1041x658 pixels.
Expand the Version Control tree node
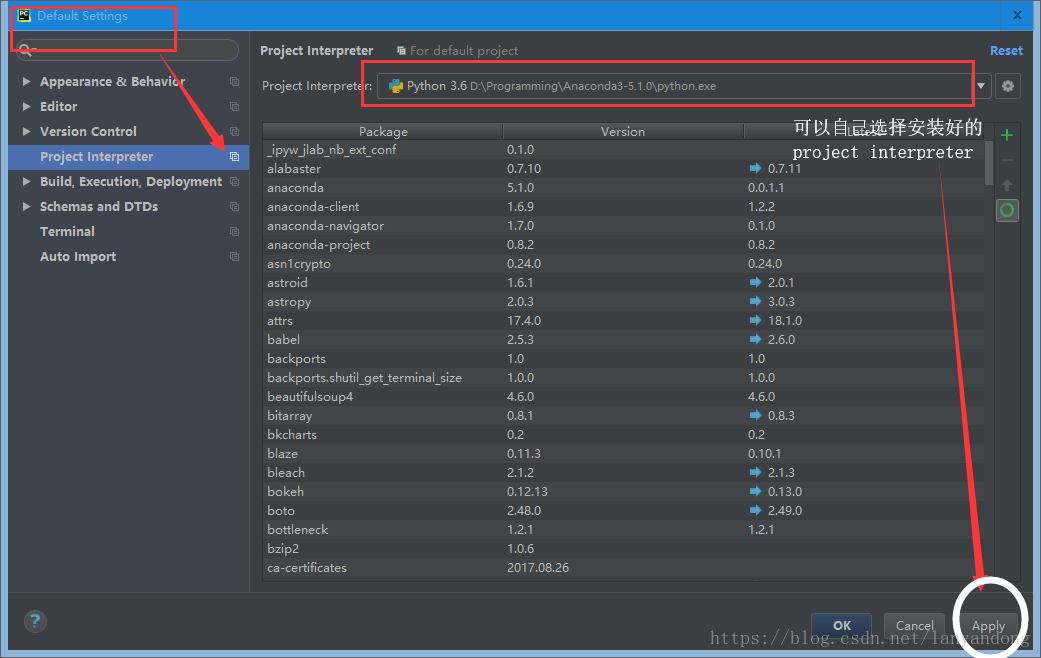[27, 131]
